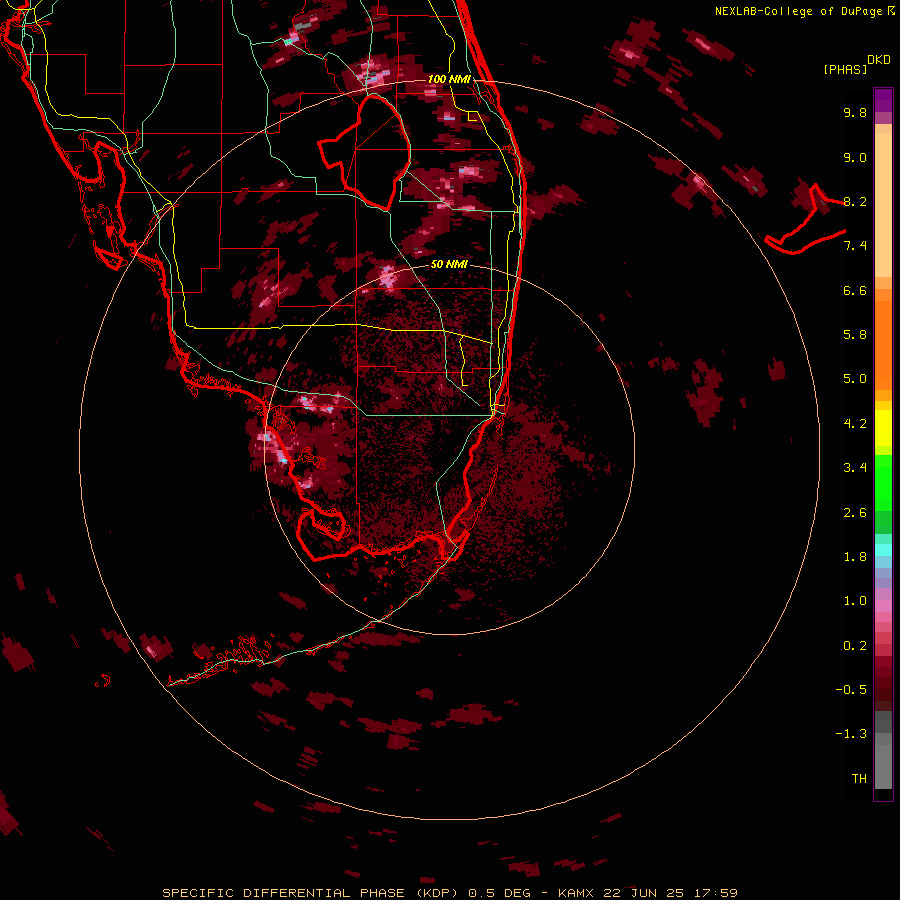Screen dimensions: 900x900
Task: Click the 100 NMI range ring label
Action: pos(449,79)
